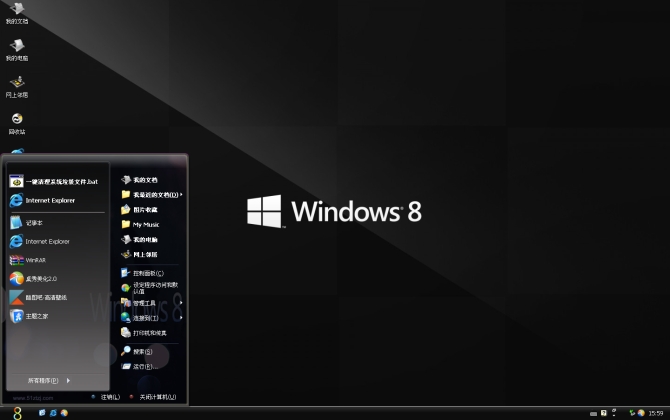Expand the 我最近的文档(D) submenu arrow
Viewport: 670px width, 420px height.
(181, 195)
